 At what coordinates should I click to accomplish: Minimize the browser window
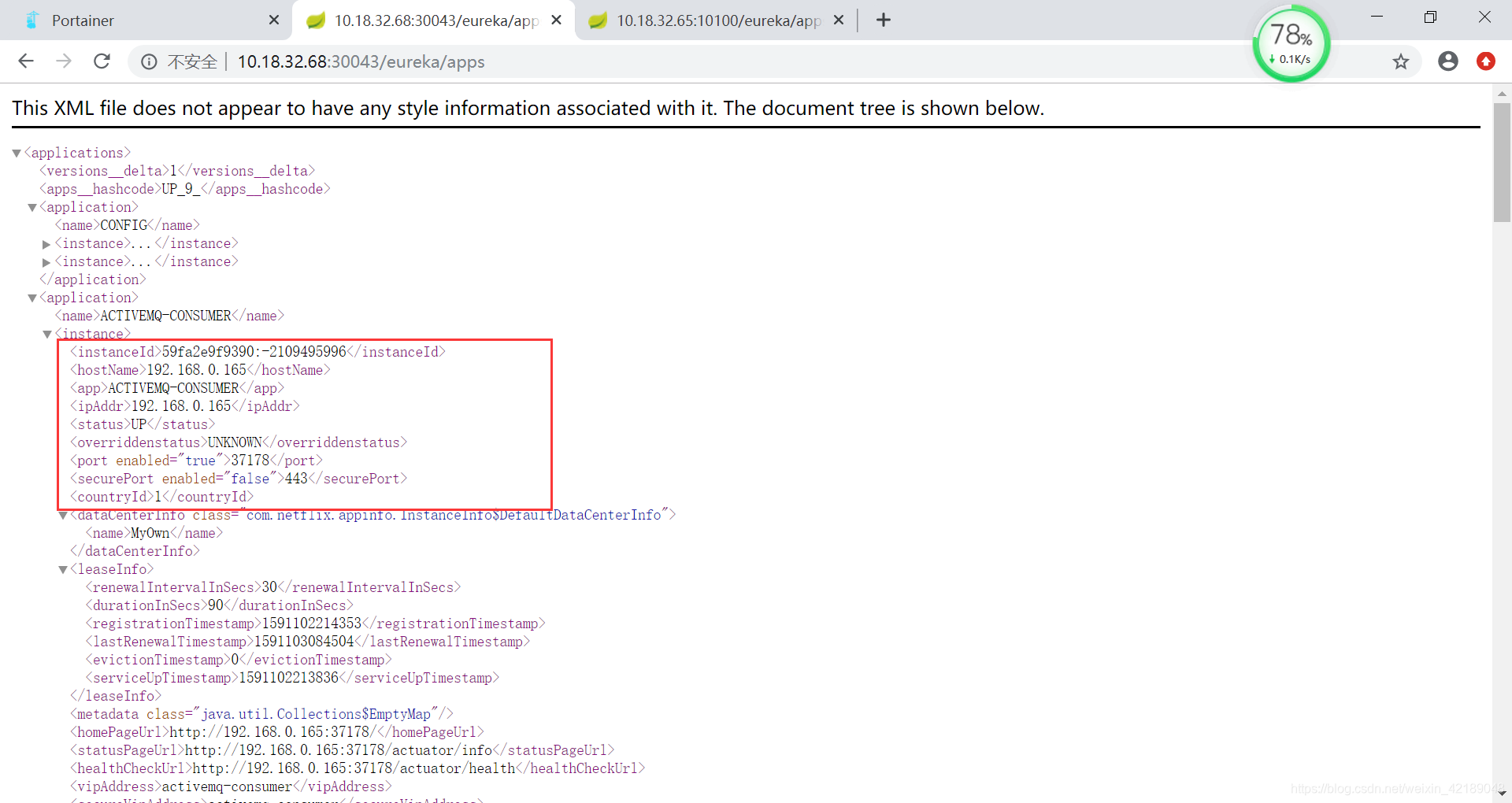coord(1377,17)
